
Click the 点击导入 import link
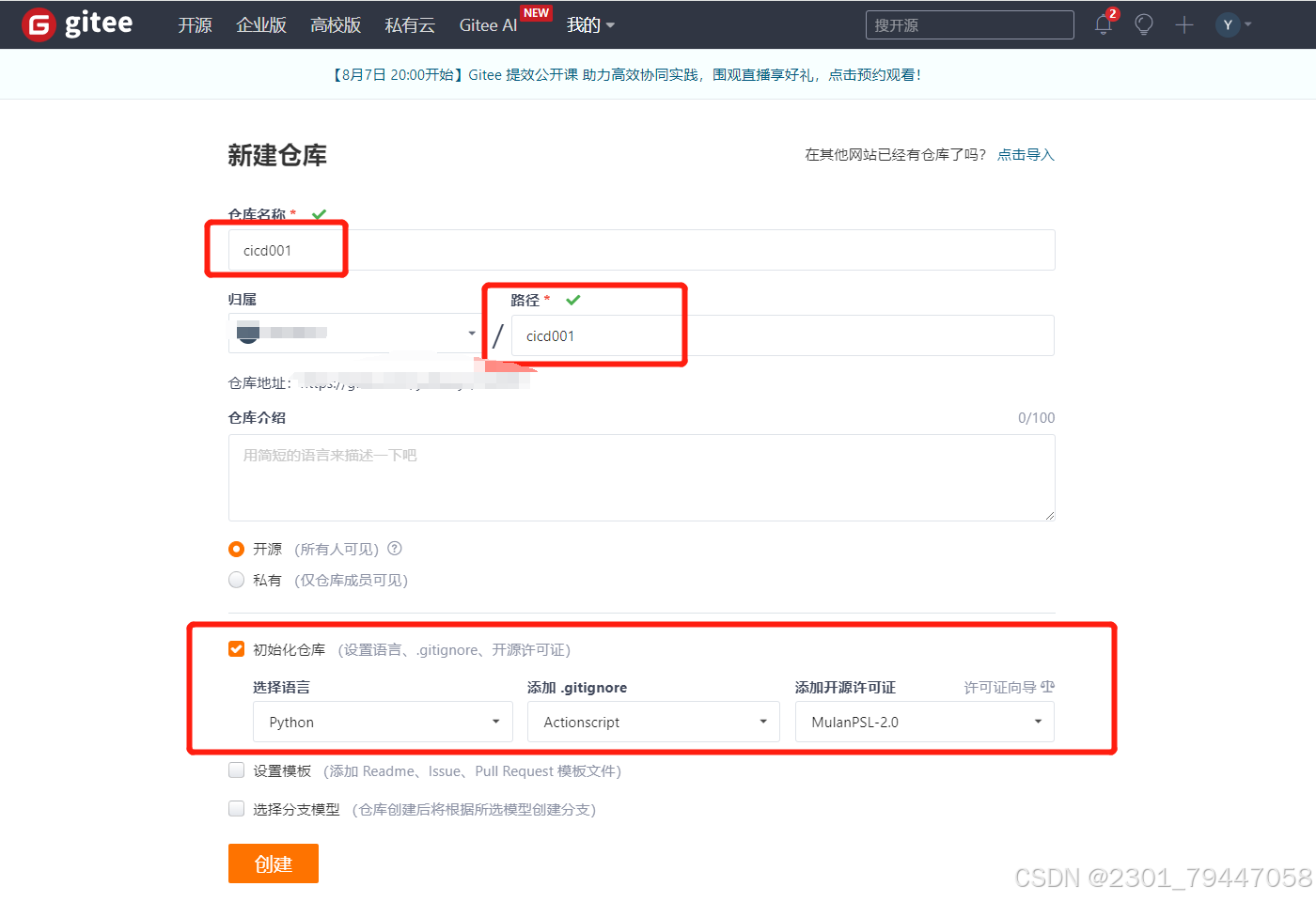[1026, 154]
